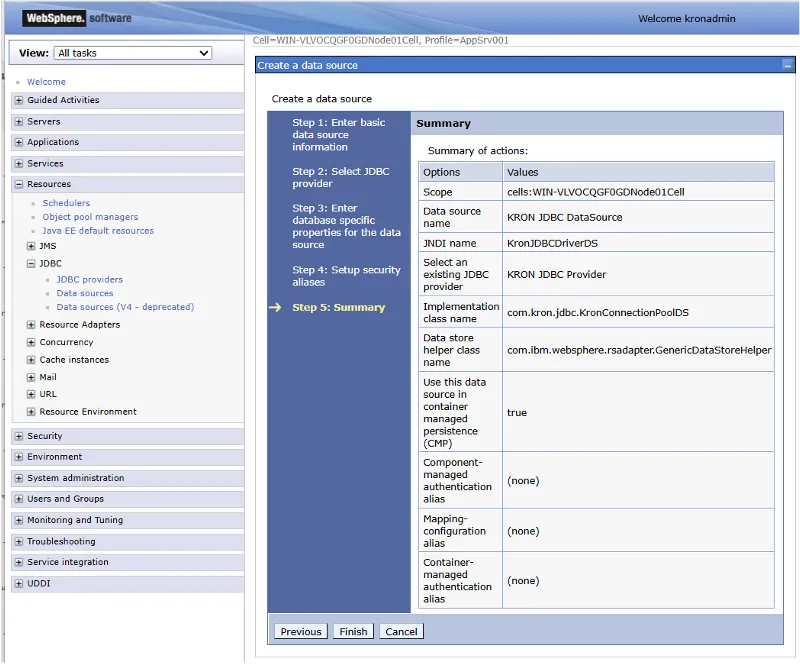The height and width of the screenshot is (665, 800).
Task: Expand the Resource Adapters node
Action: (x=31, y=325)
